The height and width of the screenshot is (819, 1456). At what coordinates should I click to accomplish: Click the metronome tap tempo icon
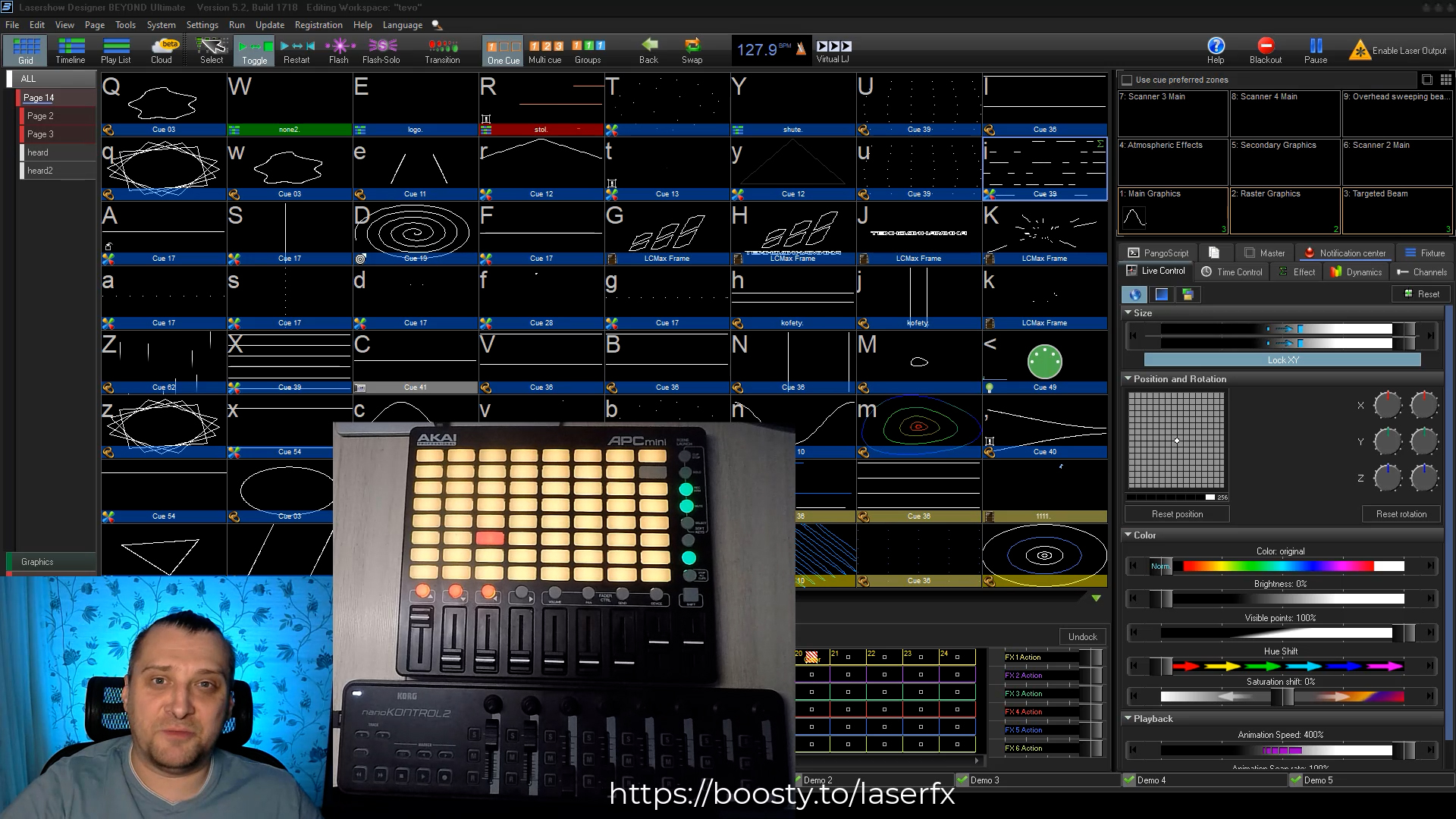pyautogui.click(x=801, y=50)
